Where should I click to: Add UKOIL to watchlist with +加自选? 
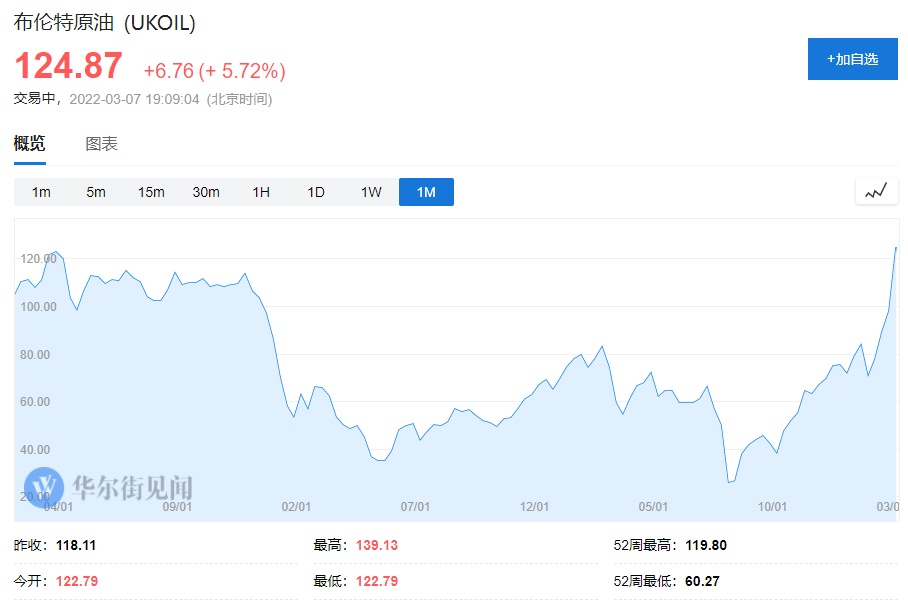coord(852,59)
